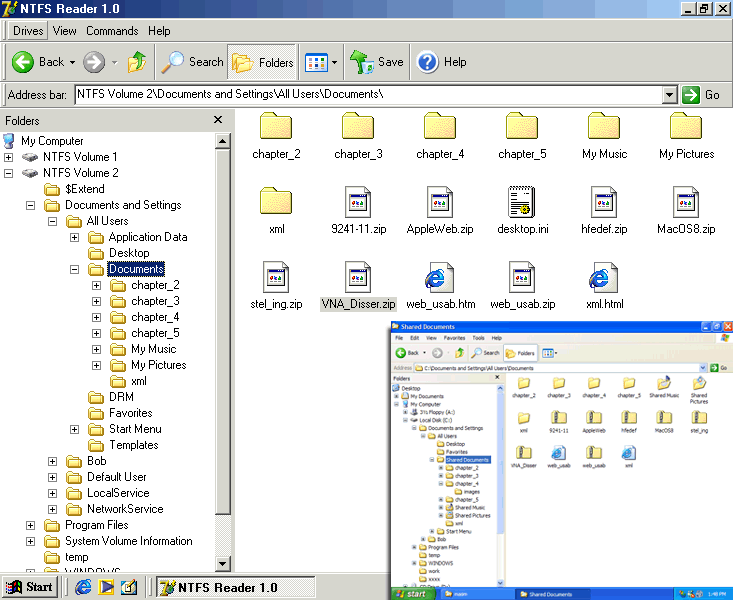
Task: Click the Save toolbar icon
Action: (361, 62)
